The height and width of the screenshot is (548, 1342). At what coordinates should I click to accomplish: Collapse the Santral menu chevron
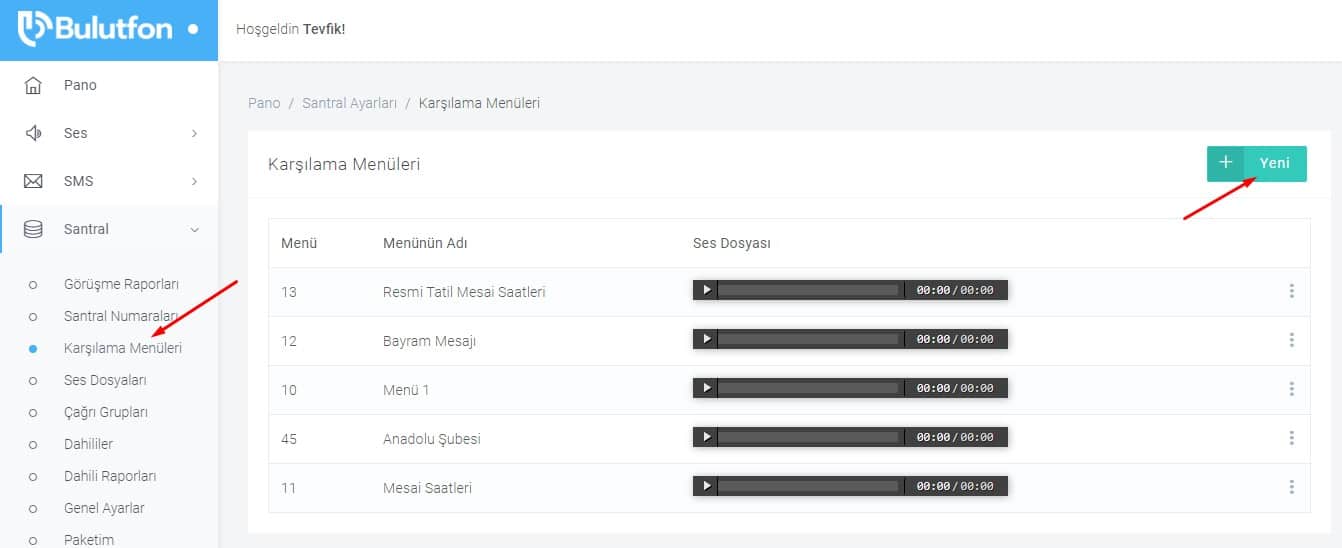click(194, 229)
